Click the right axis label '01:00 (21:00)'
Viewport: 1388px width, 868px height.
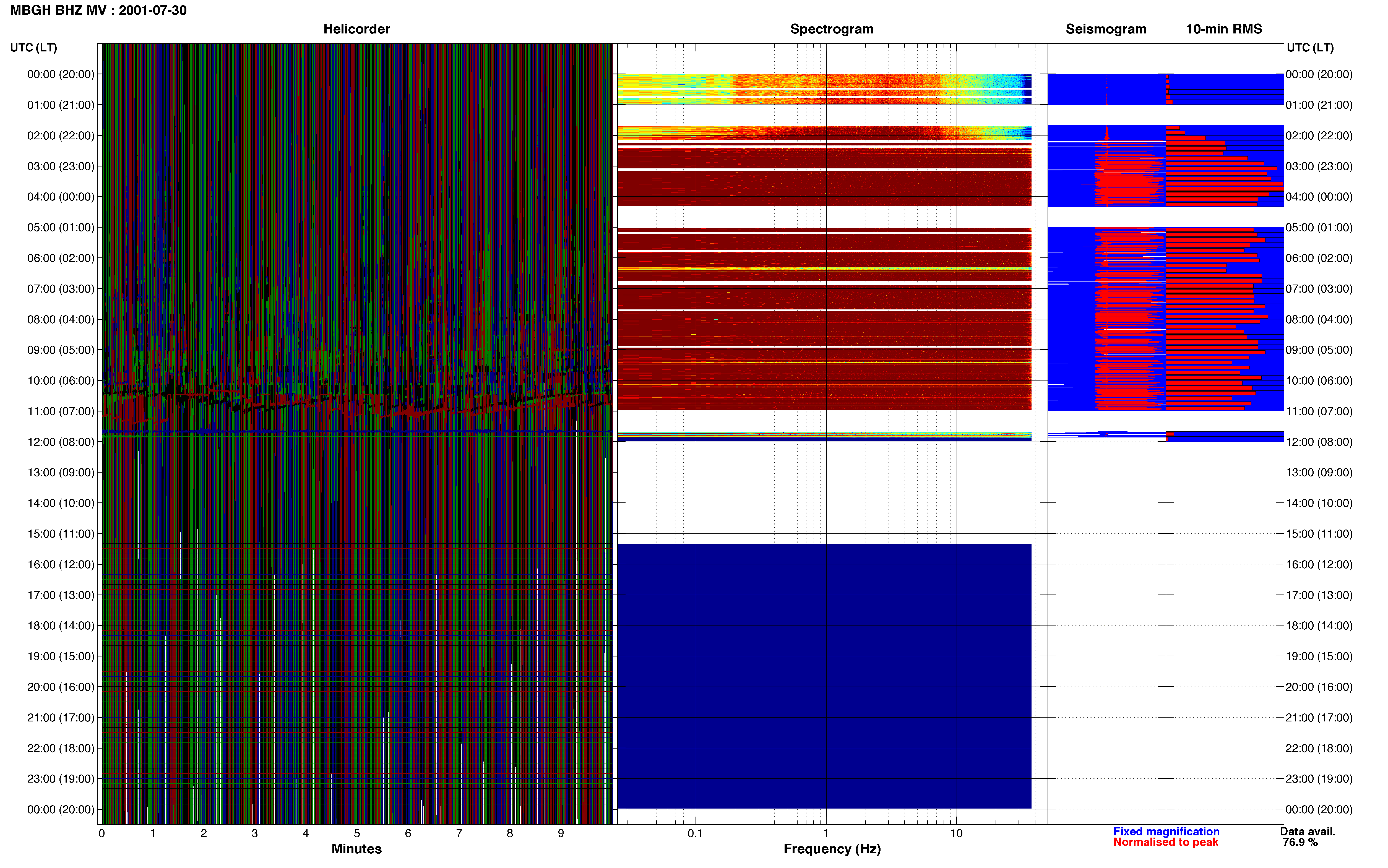pos(1319,105)
